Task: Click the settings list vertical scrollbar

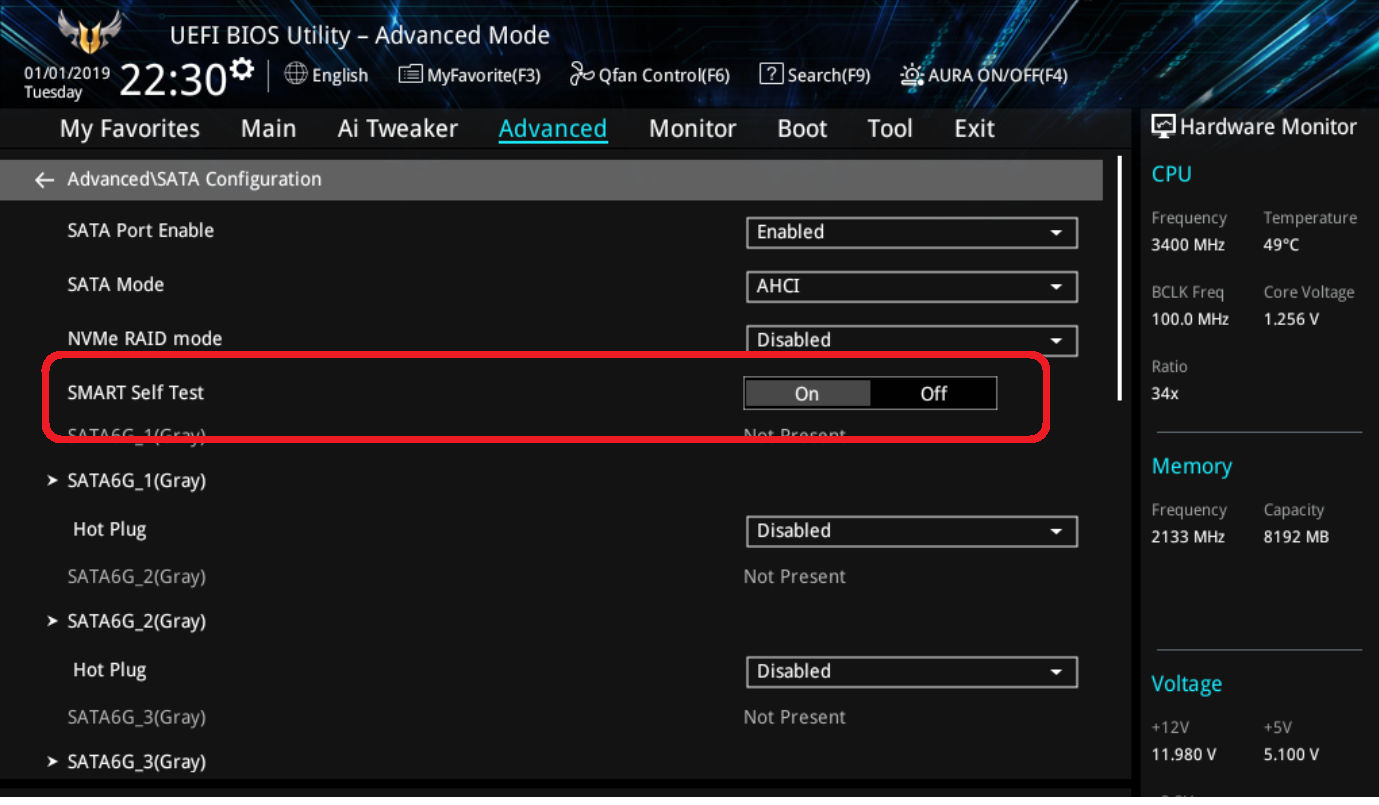Action: (x=1119, y=278)
